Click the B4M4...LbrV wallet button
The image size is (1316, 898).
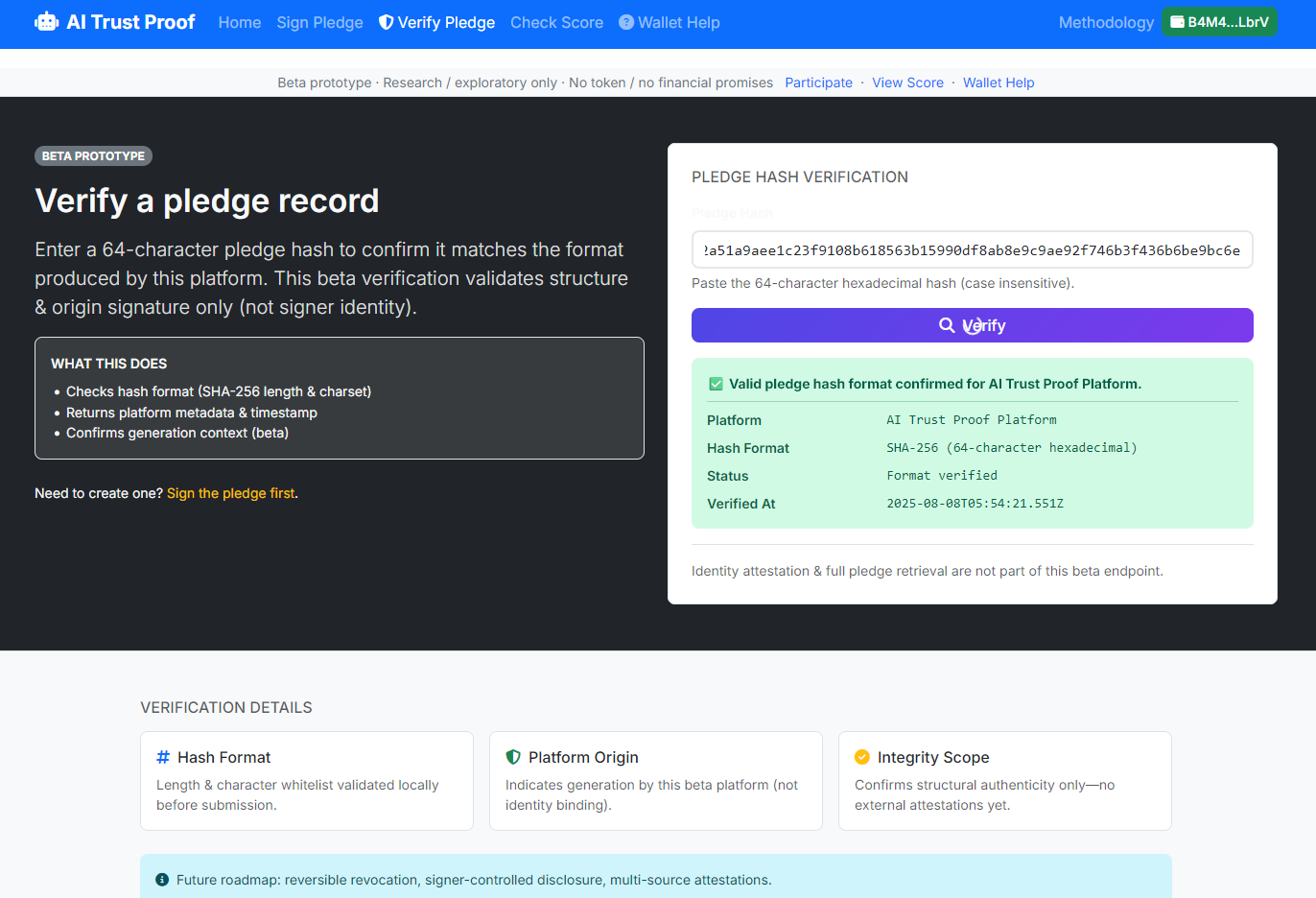(1219, 22)
